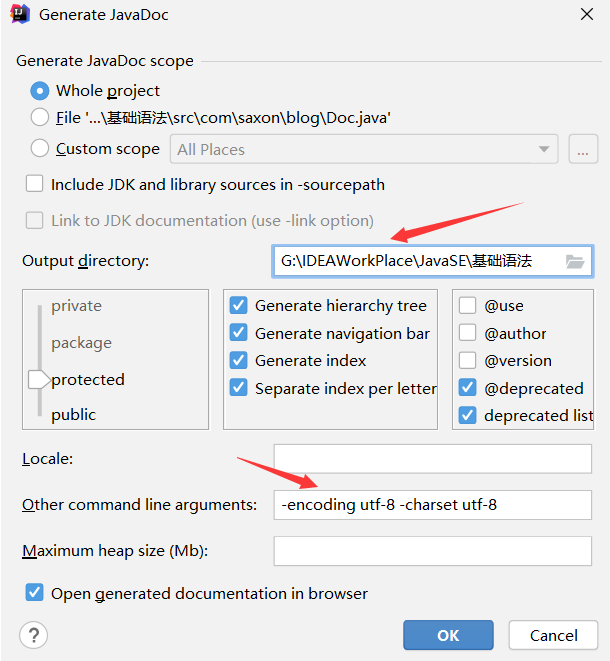610x661 pixels.
Task: Click the Locale text field
Action: (432, 459)
